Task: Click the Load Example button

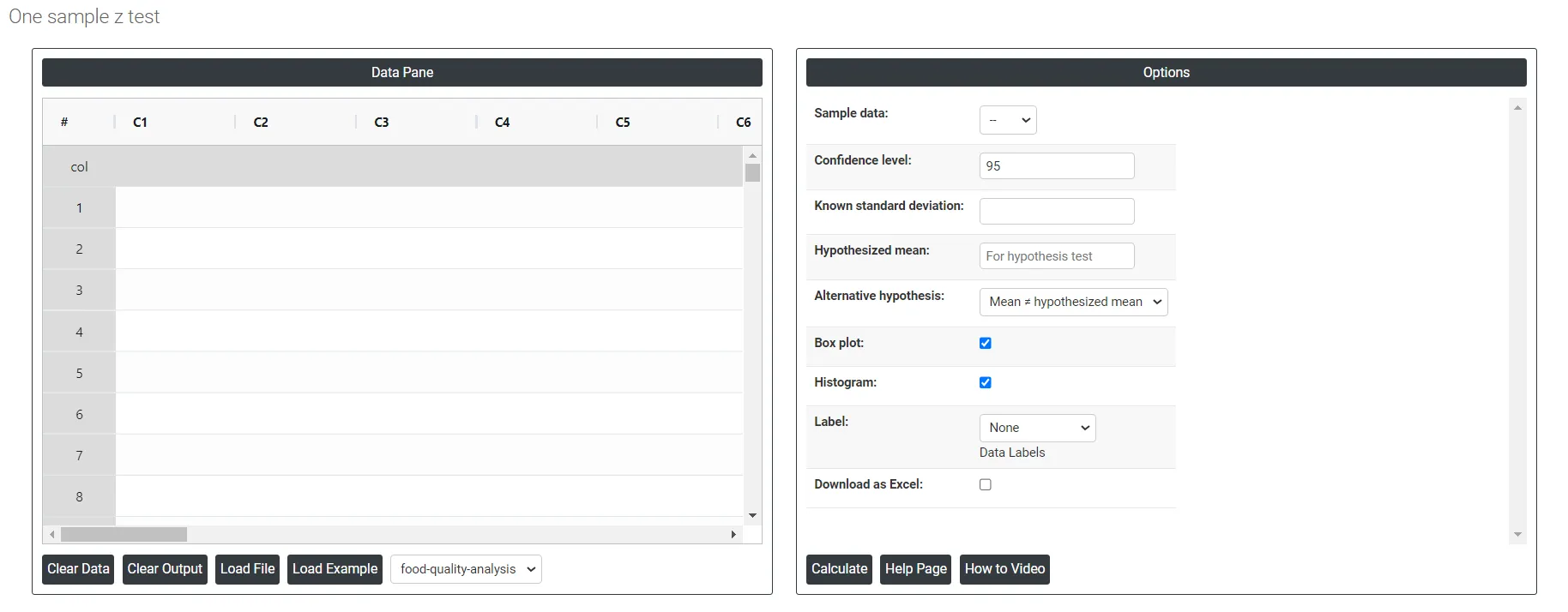Action: tap(335, 569)
